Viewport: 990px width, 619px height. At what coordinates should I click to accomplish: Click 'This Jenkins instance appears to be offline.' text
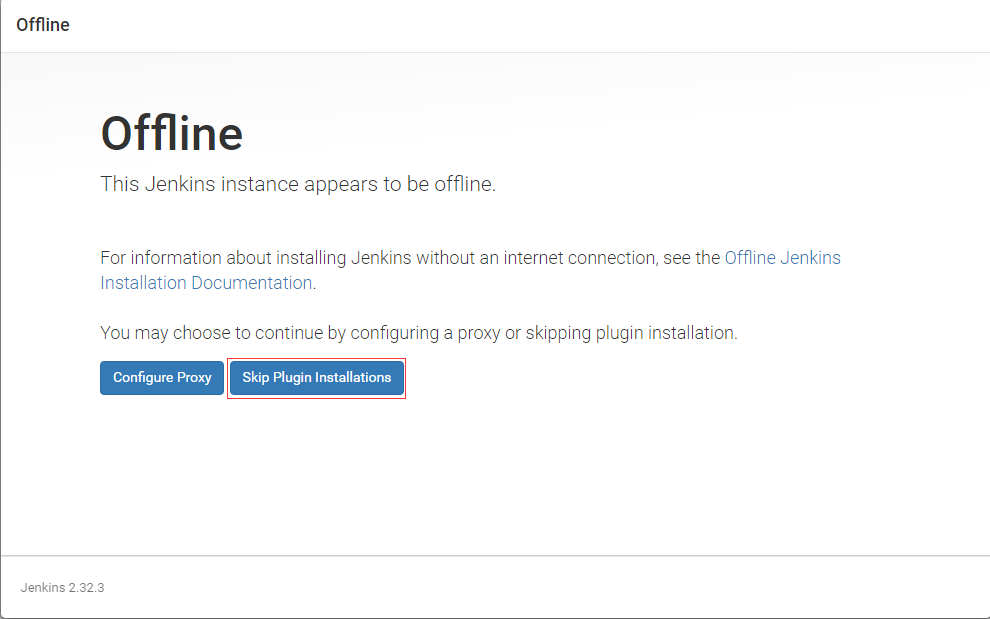coord(298,184)
